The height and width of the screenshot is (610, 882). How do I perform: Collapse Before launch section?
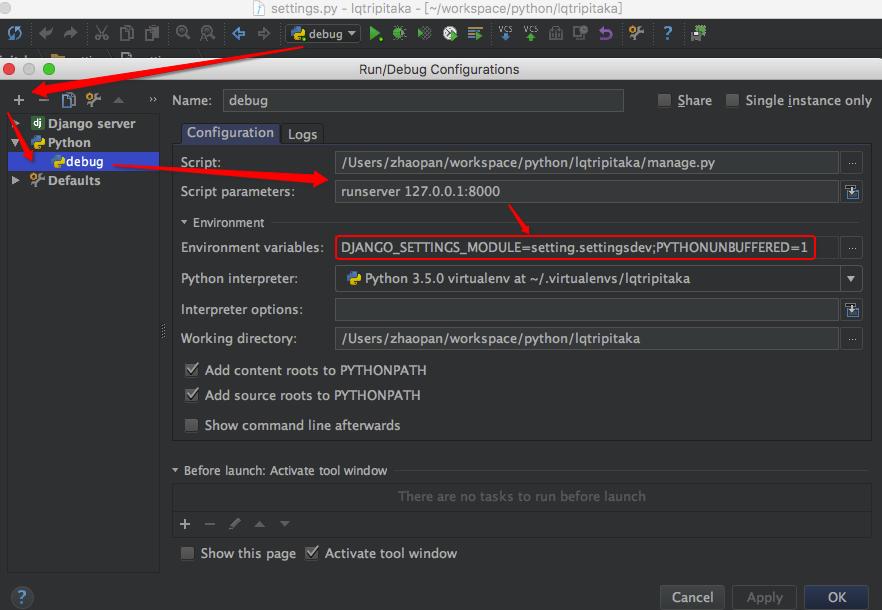[x=175, y=470]
